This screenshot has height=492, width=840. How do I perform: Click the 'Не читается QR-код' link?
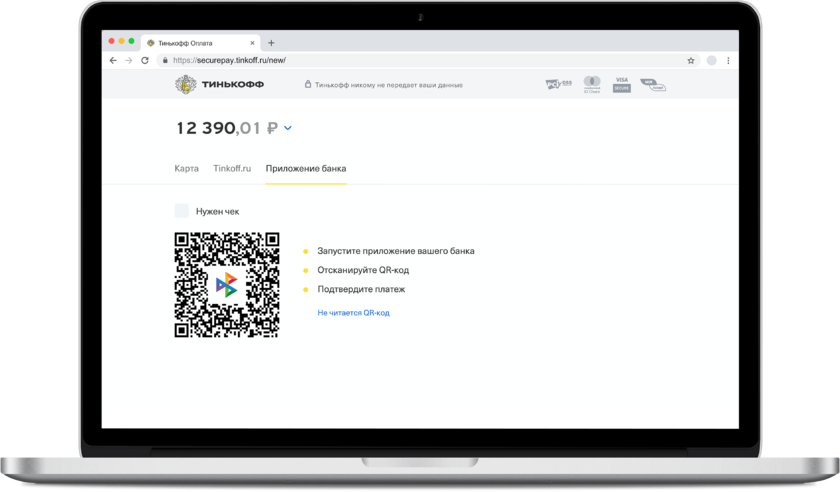[353, 313]
